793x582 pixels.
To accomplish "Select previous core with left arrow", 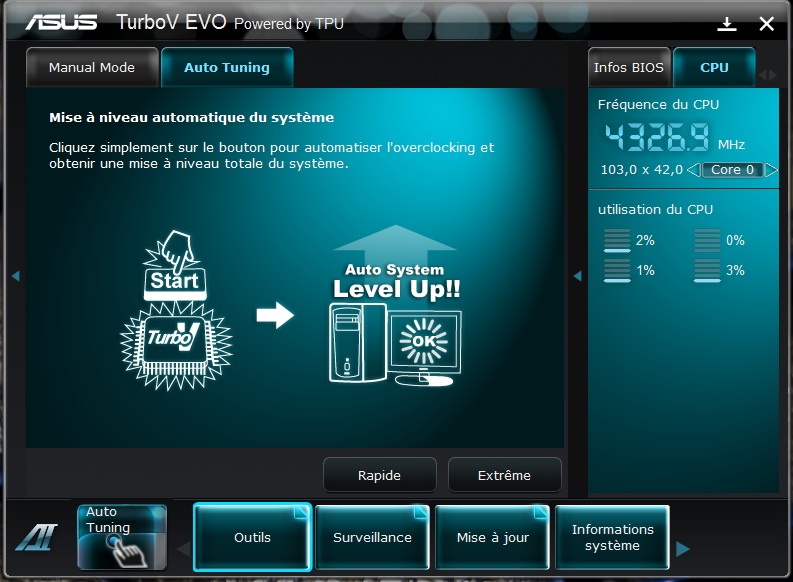I will coord(693,170).
